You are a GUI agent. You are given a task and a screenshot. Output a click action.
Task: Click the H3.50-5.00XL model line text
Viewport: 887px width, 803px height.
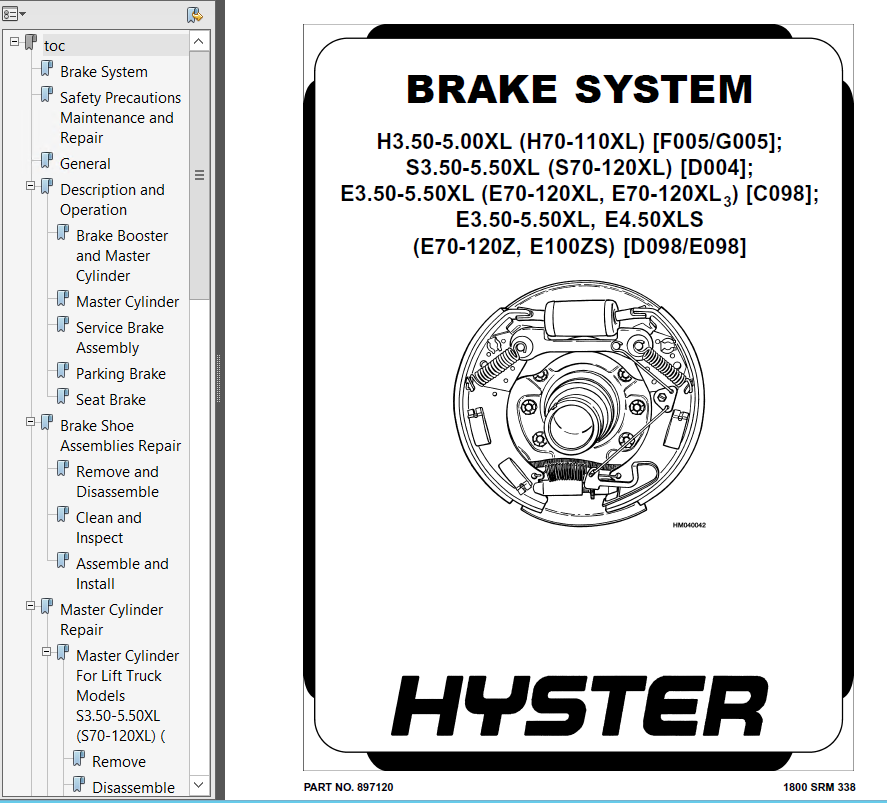[579, 141]
